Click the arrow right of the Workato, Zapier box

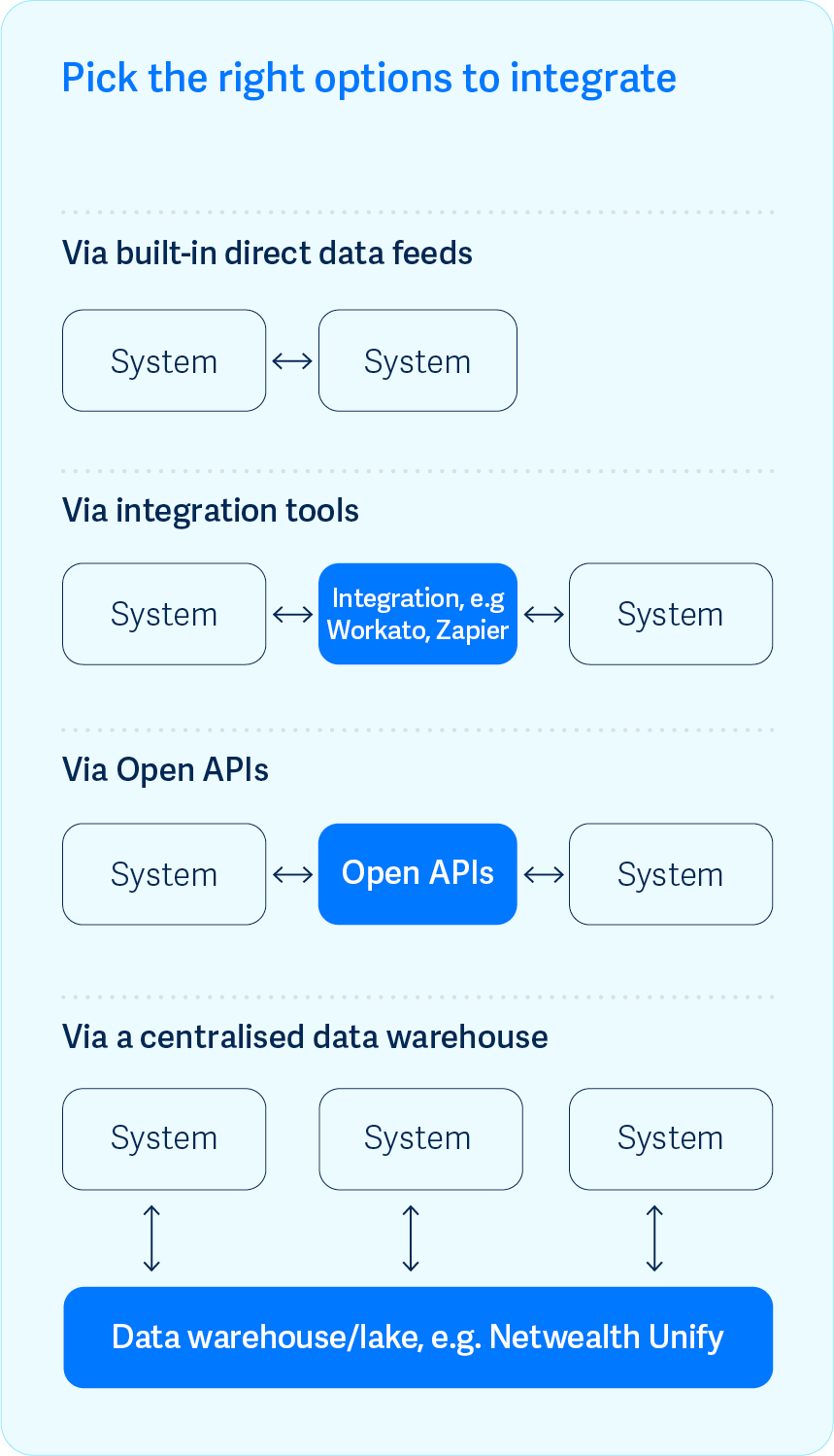pyautogui.click(x=544, y=614)
